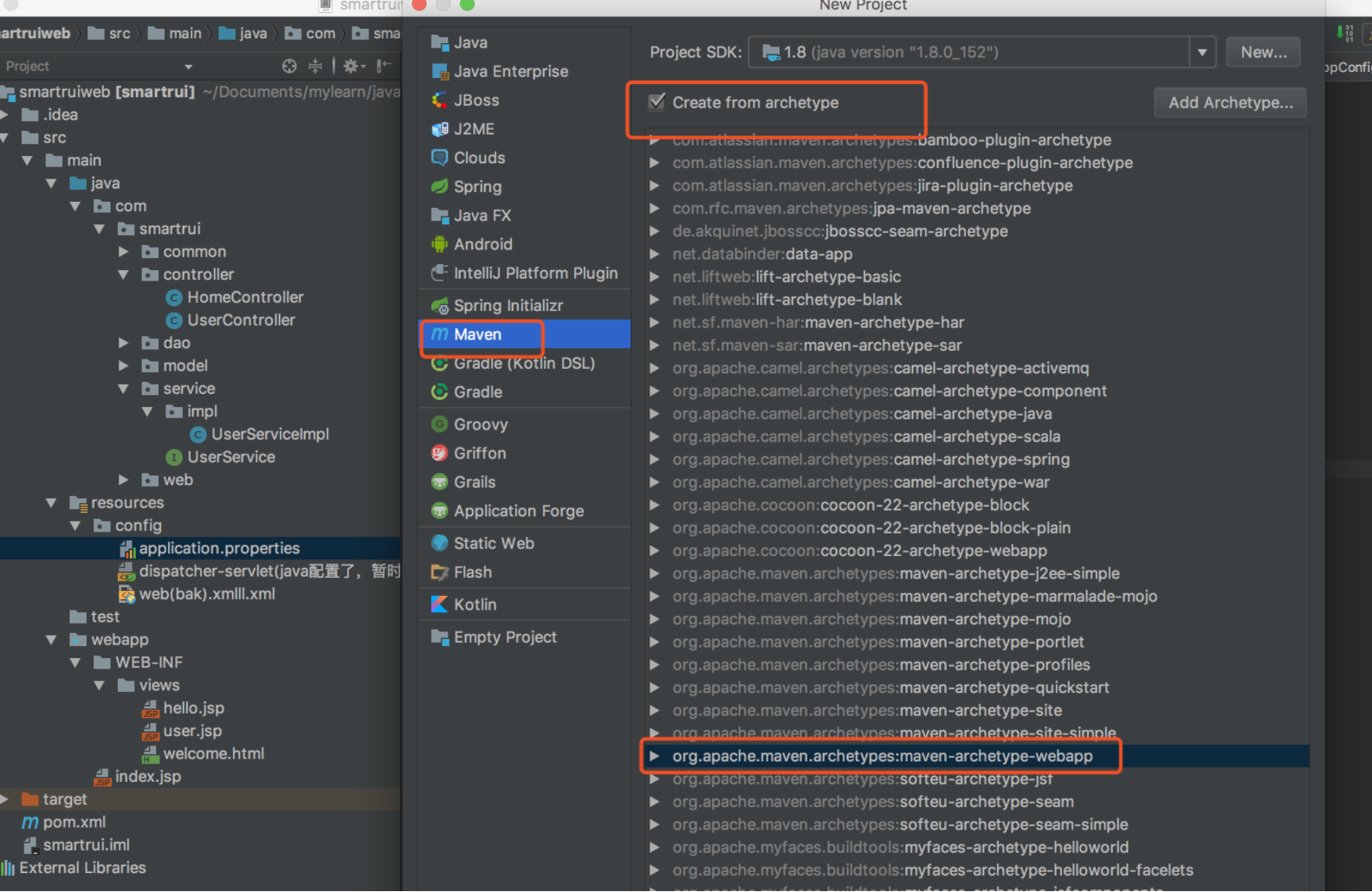1372x892 pixels.
Task: Select maven-archetype-portlet row
Action: pos(977,642)
